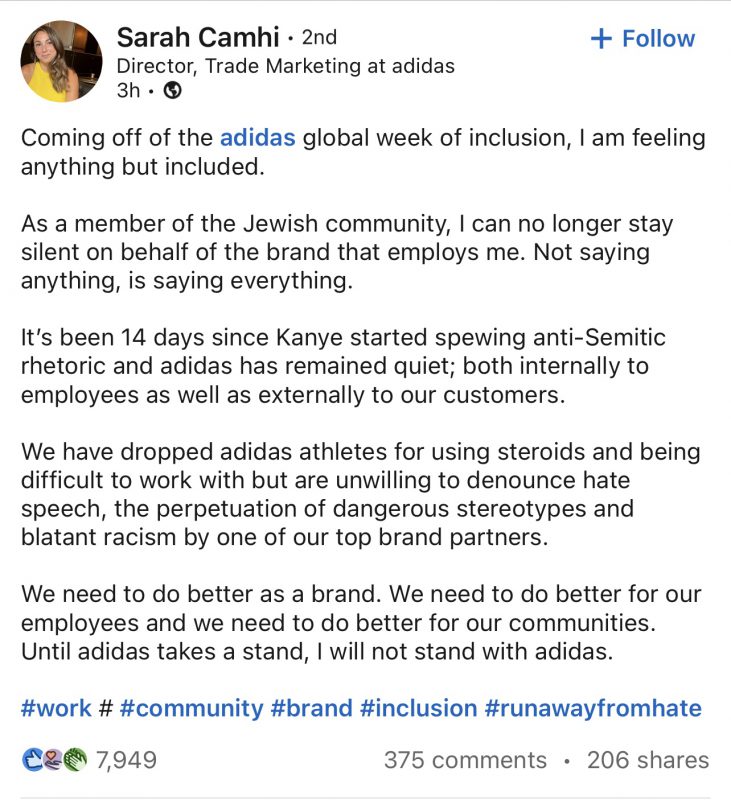731x800 pixels.
Task: Click the like reaction icon
Action: tap(32, 760)
